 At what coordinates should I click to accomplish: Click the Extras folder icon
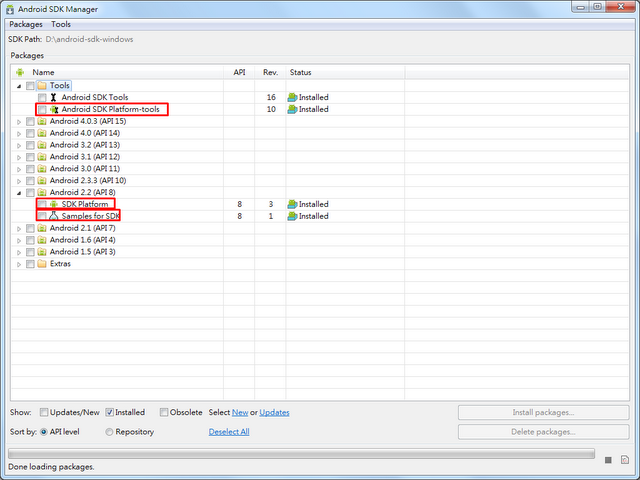42,264
